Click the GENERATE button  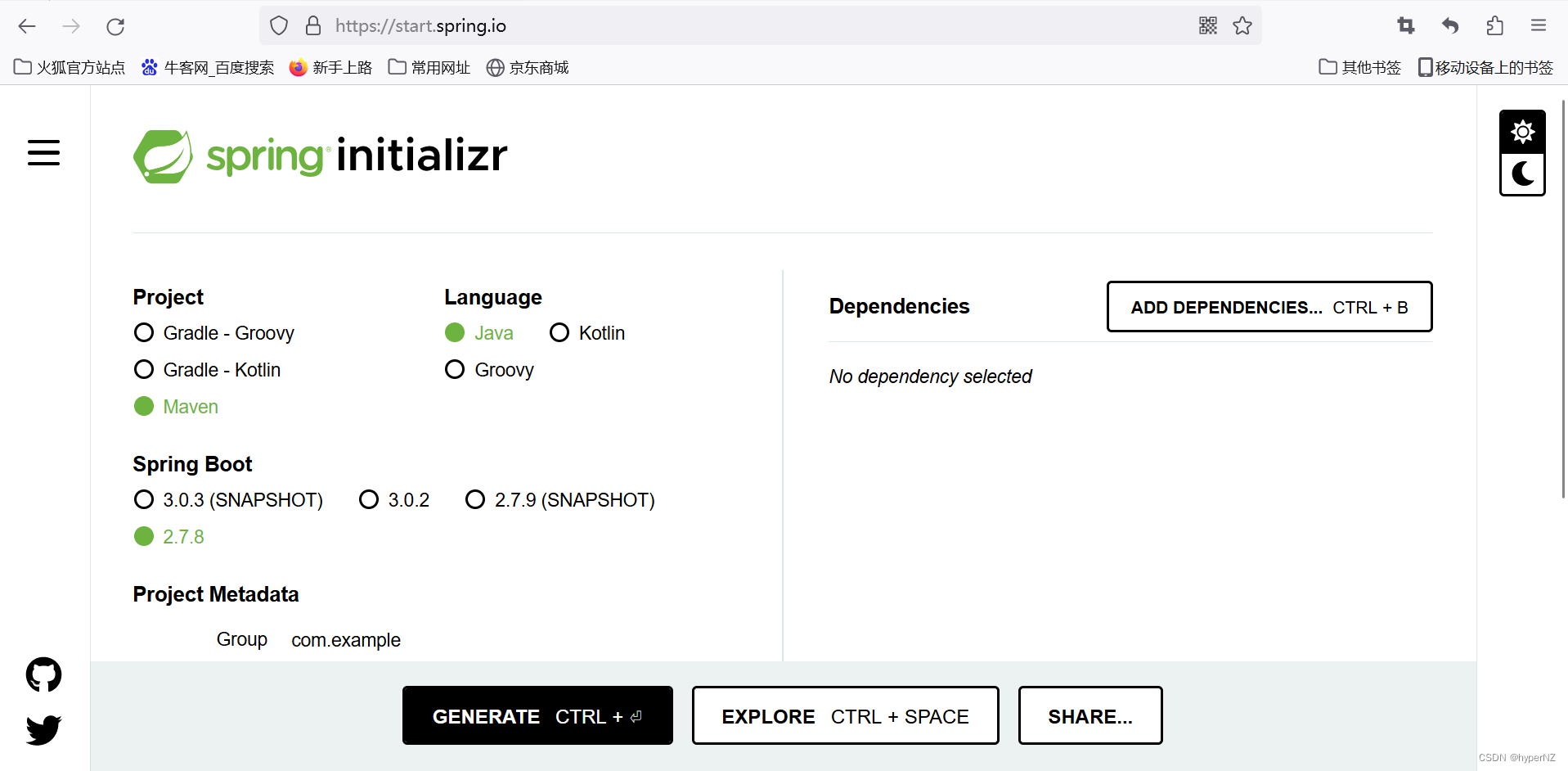point(537,716)
